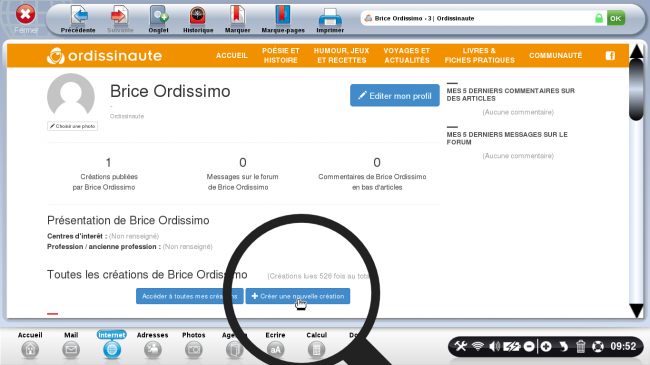Click the zoom-in plus tray icon
650x365 pixels.
click(x=546, y=346)
